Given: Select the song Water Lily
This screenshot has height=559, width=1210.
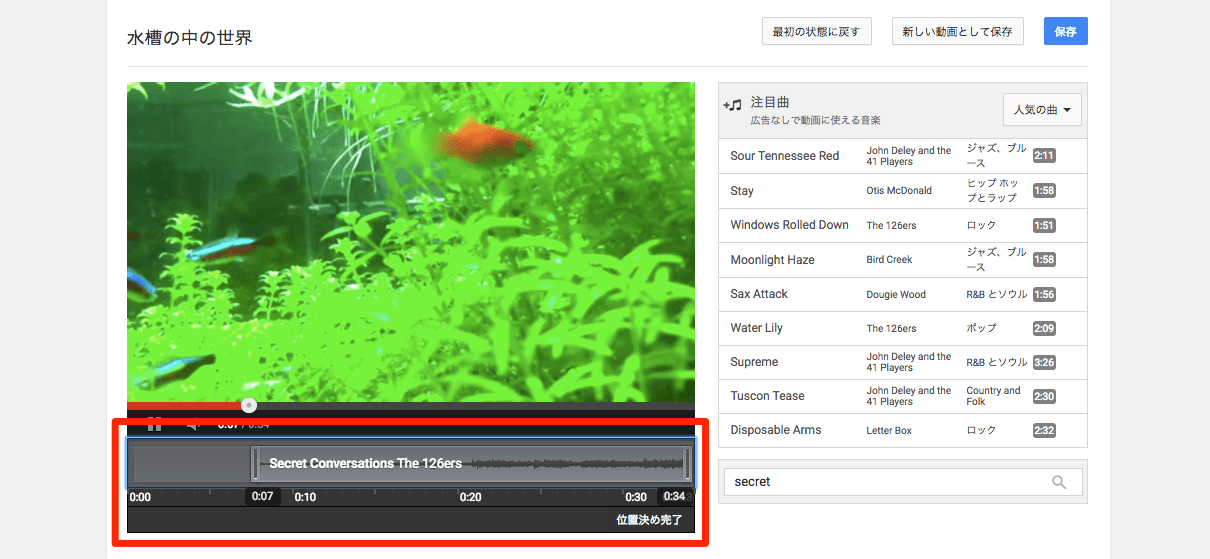Looking at the screenshot, I should 756,328.
